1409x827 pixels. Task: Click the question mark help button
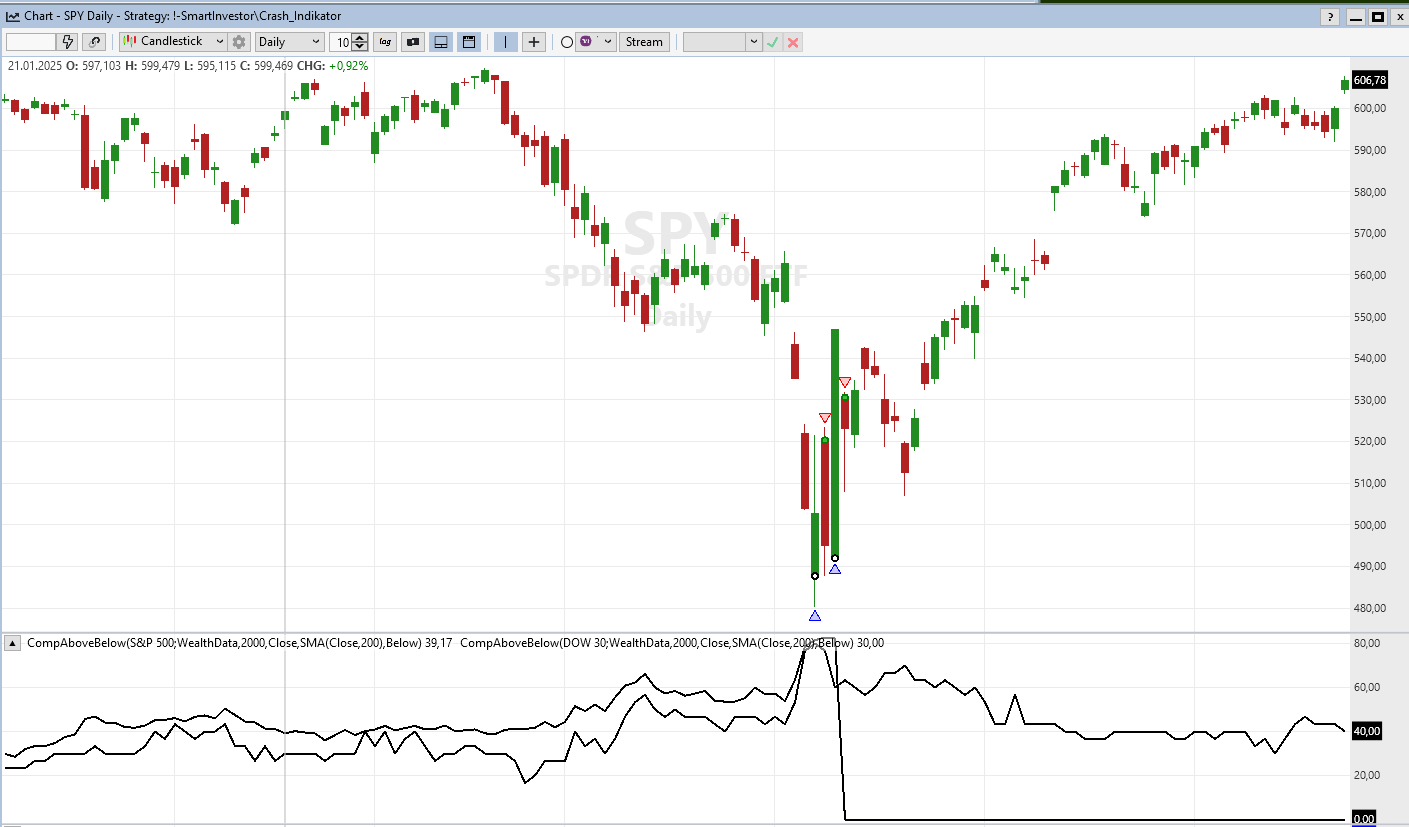click(x=1329, y=16)
